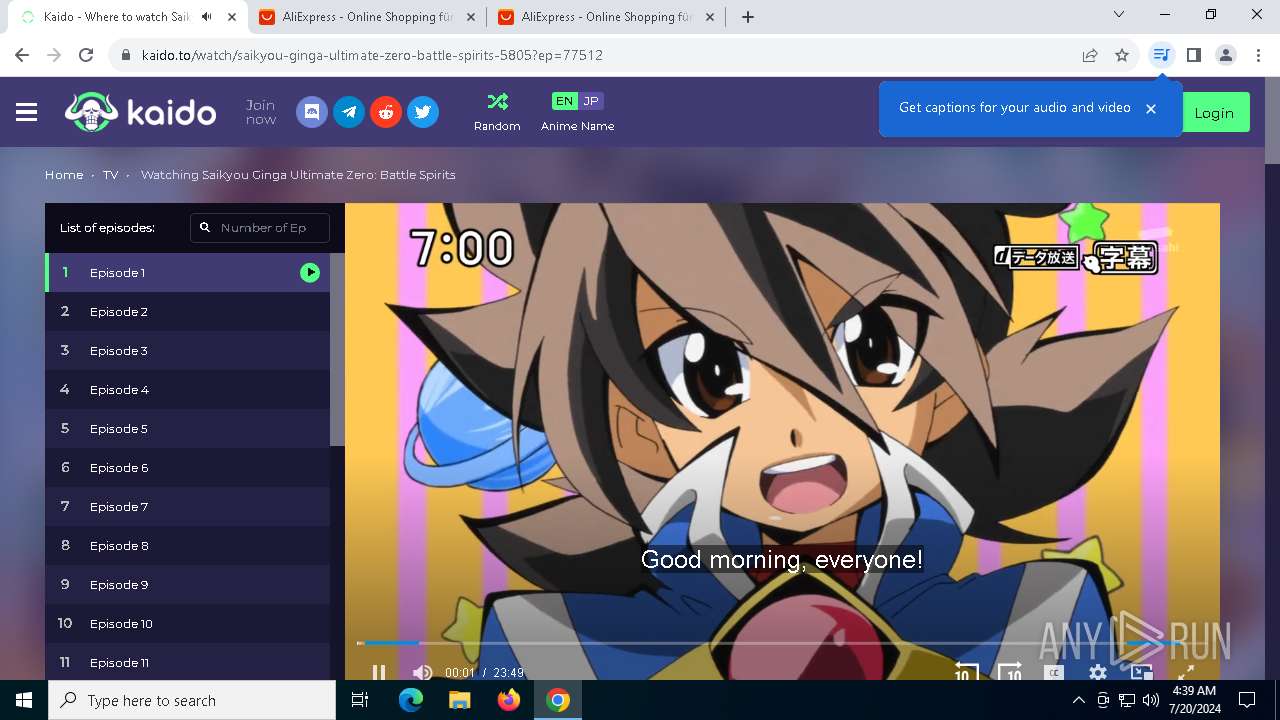Click the Kaido tab audio speaker icon
1280x720 pixels.
[x=207, y=17]
